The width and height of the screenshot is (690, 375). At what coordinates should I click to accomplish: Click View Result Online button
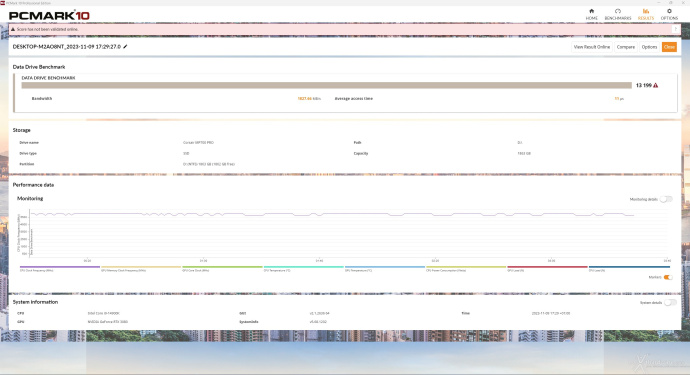click(591, 47)
